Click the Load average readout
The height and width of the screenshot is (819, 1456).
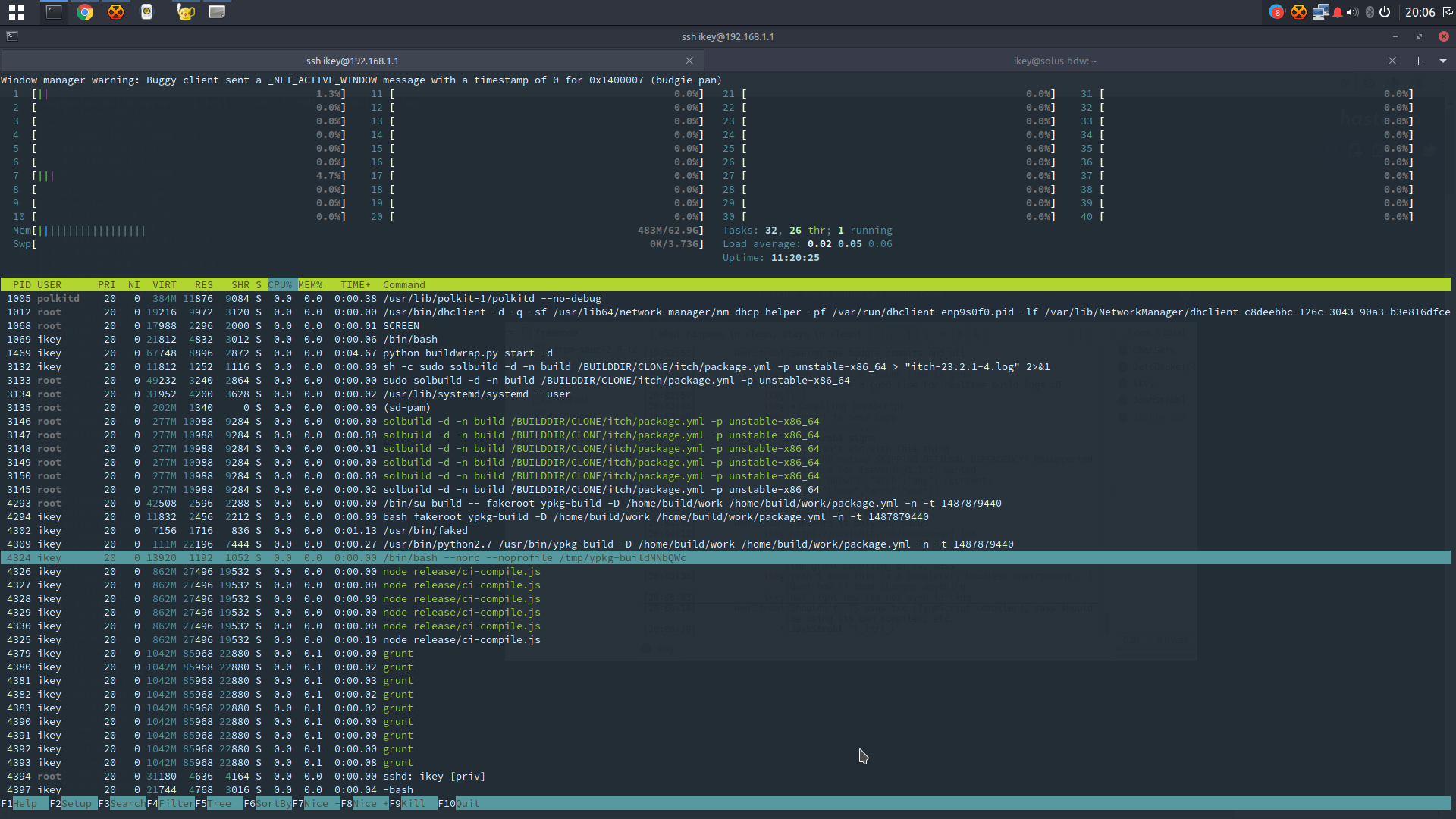click(x=808, y=244)
